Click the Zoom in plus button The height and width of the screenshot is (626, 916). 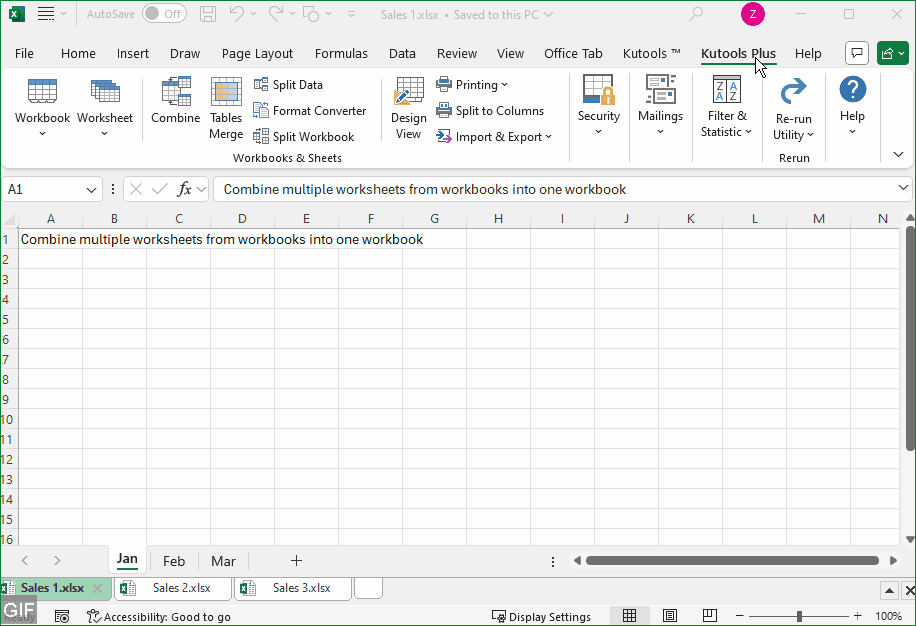click(857, 615)
